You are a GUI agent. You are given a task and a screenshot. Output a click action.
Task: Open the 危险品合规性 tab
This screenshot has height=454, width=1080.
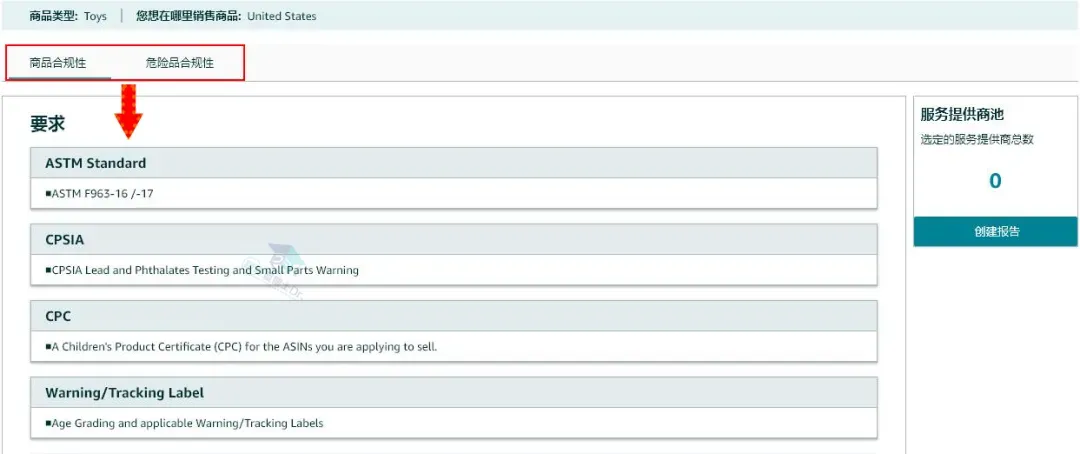point(180,63)
